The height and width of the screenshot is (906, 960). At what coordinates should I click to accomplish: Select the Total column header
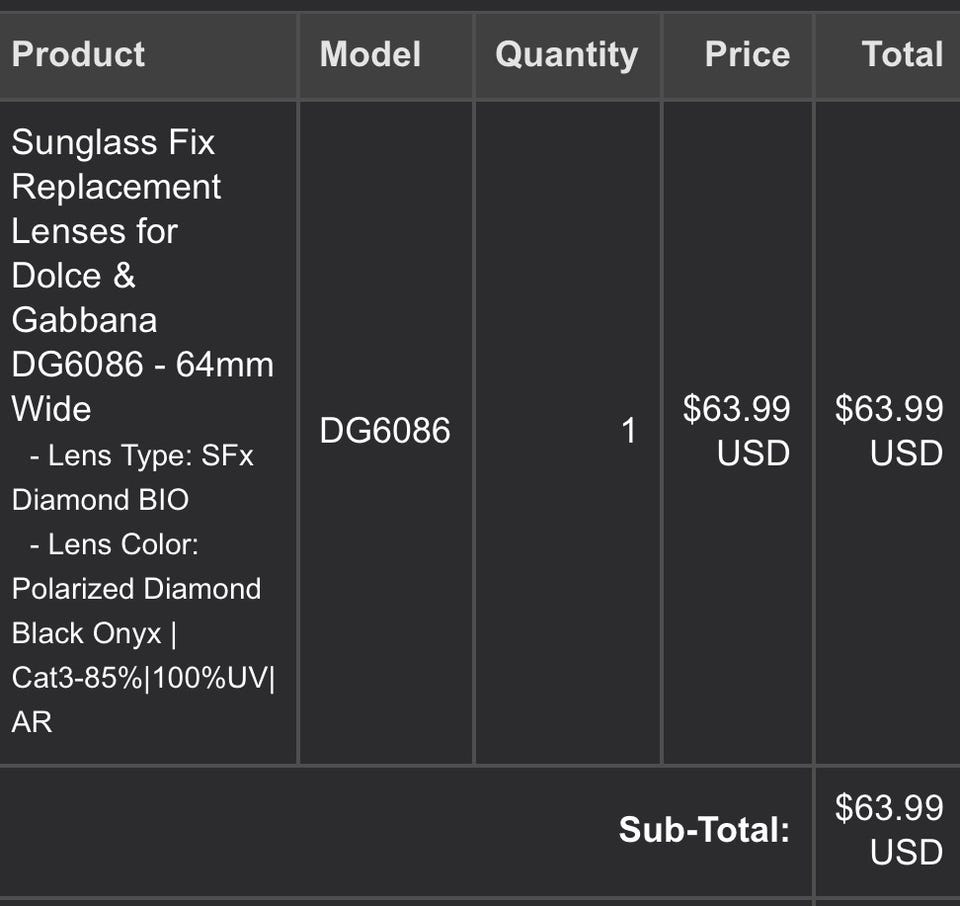tap(902, 54)
